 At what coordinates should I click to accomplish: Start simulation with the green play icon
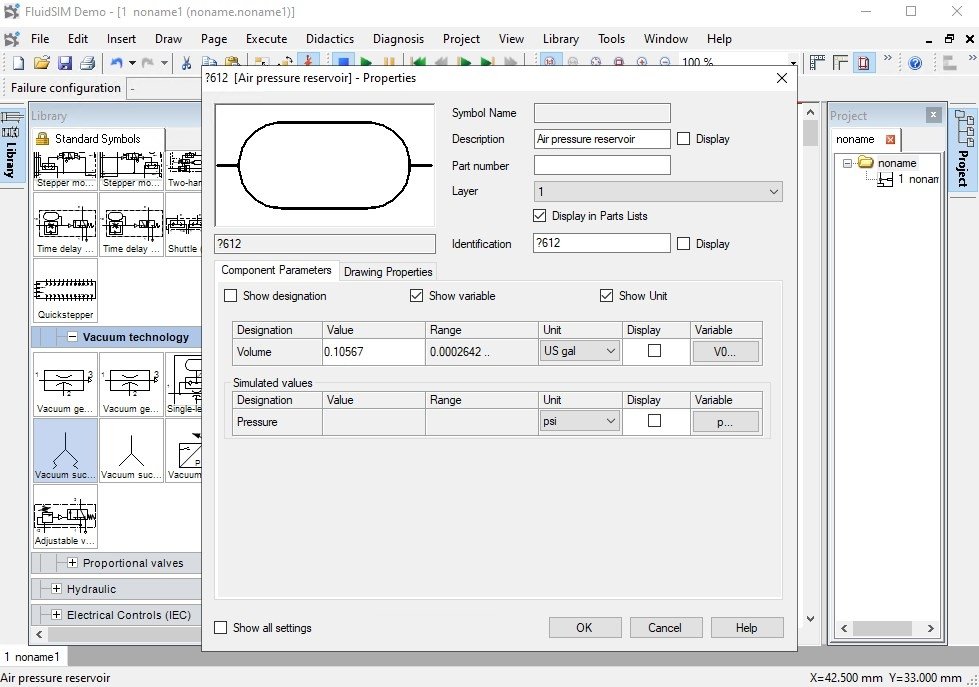pyautogui.click(x=367, y=61)
